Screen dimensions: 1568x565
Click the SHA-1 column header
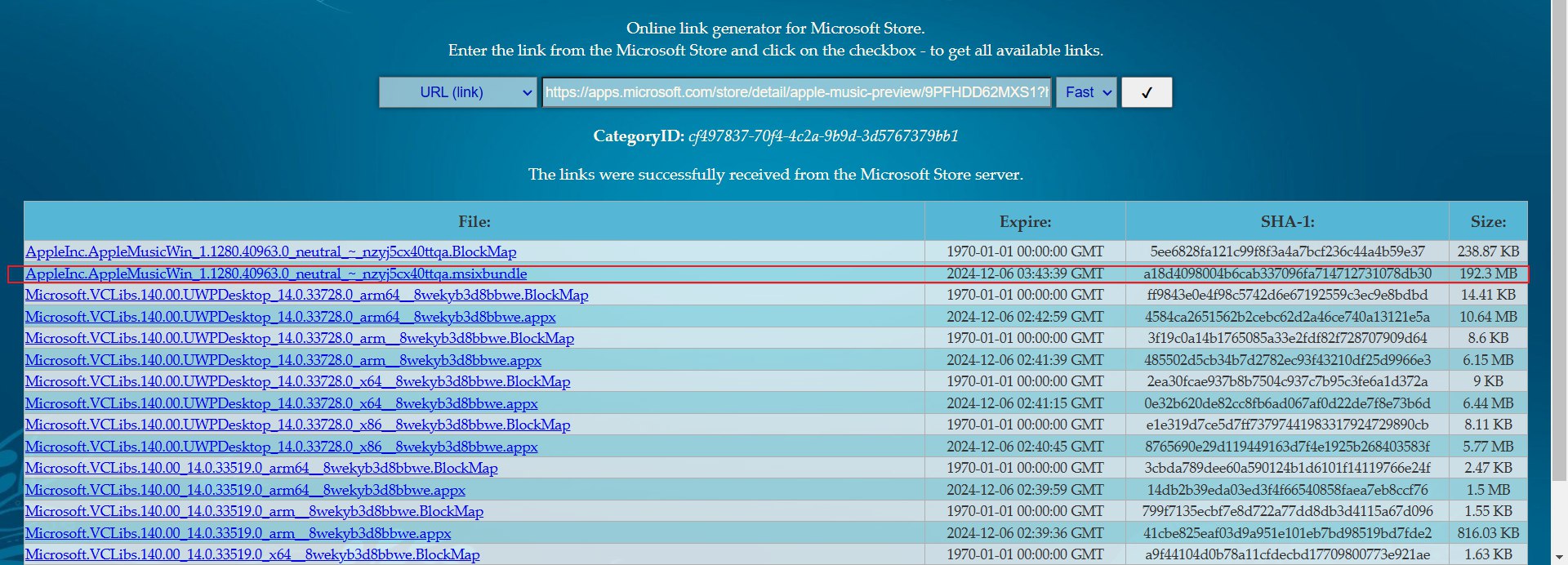(x=1287, y=221)
